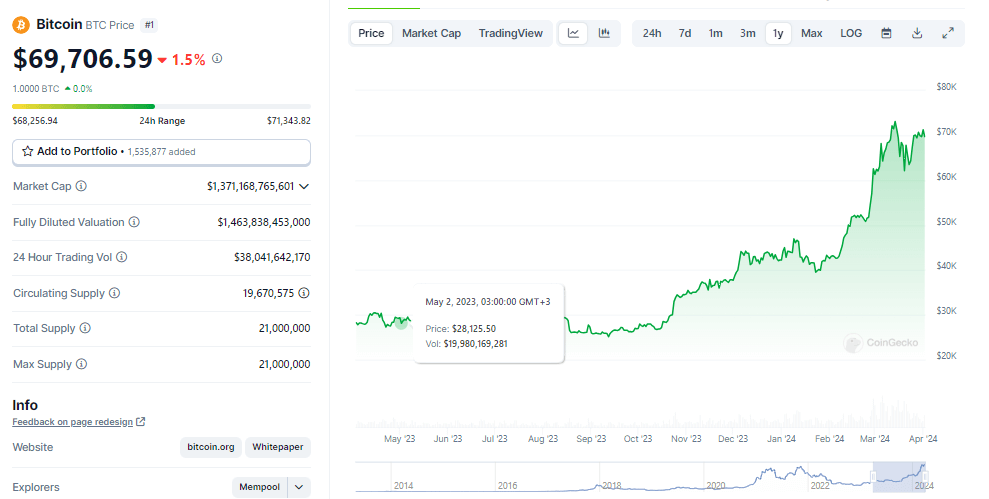Click the Bitcoin logo icon
The height and width of the screenshot is (499, 989).
pyautogui.click(x=21, y=24)
